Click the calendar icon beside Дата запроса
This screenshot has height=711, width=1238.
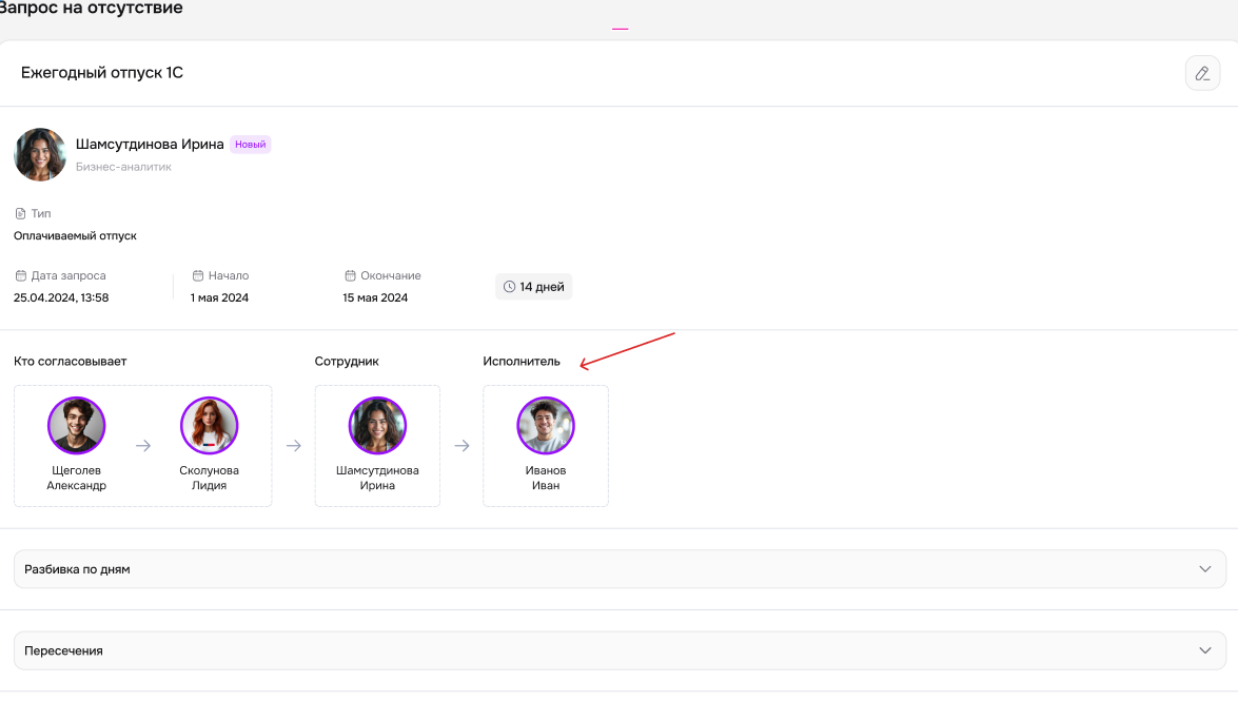(x=20, y=276)
